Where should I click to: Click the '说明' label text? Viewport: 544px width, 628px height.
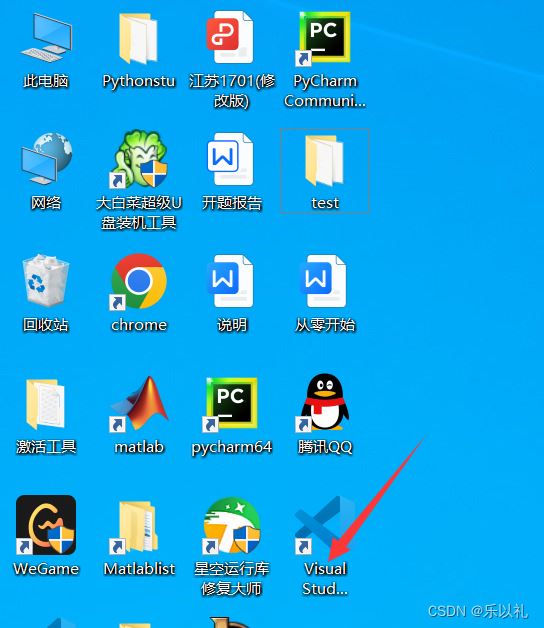232,325
